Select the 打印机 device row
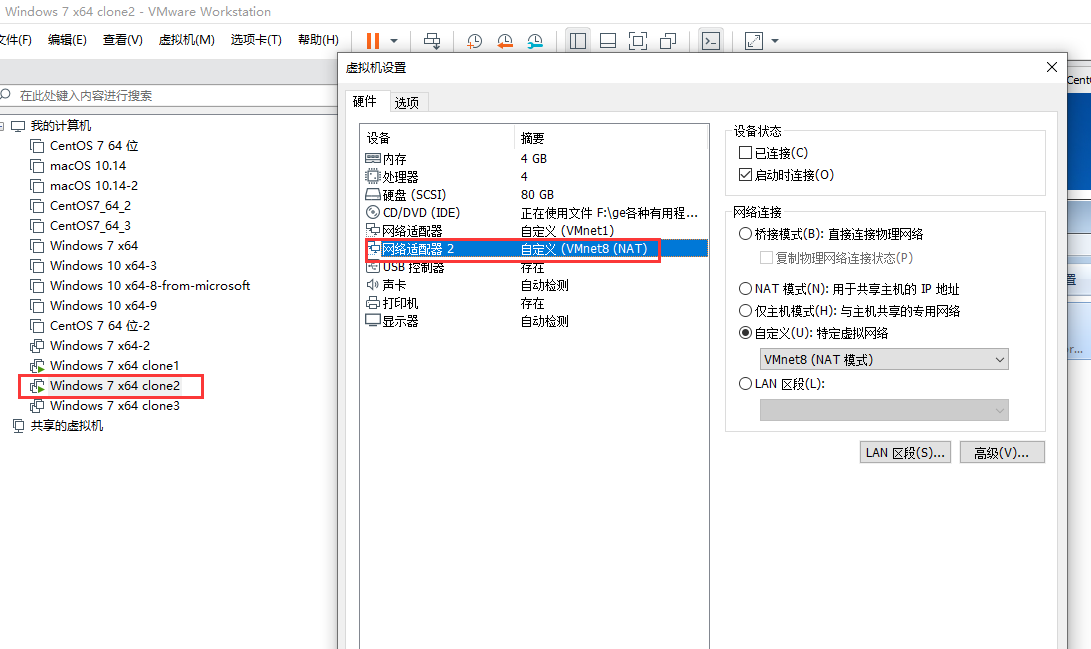Viewport: 1091px width, 649px height. coord(534,303)
